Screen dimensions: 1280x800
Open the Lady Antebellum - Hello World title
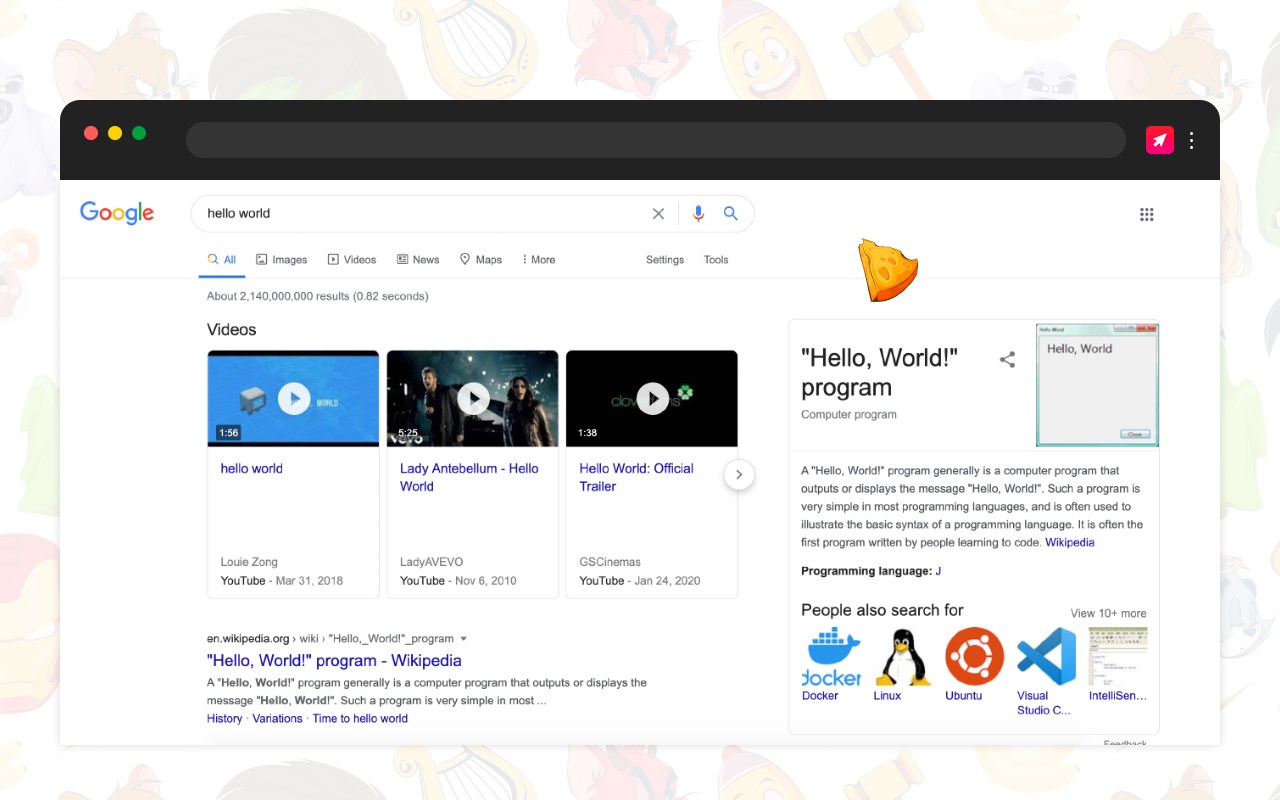coord(469,477)
